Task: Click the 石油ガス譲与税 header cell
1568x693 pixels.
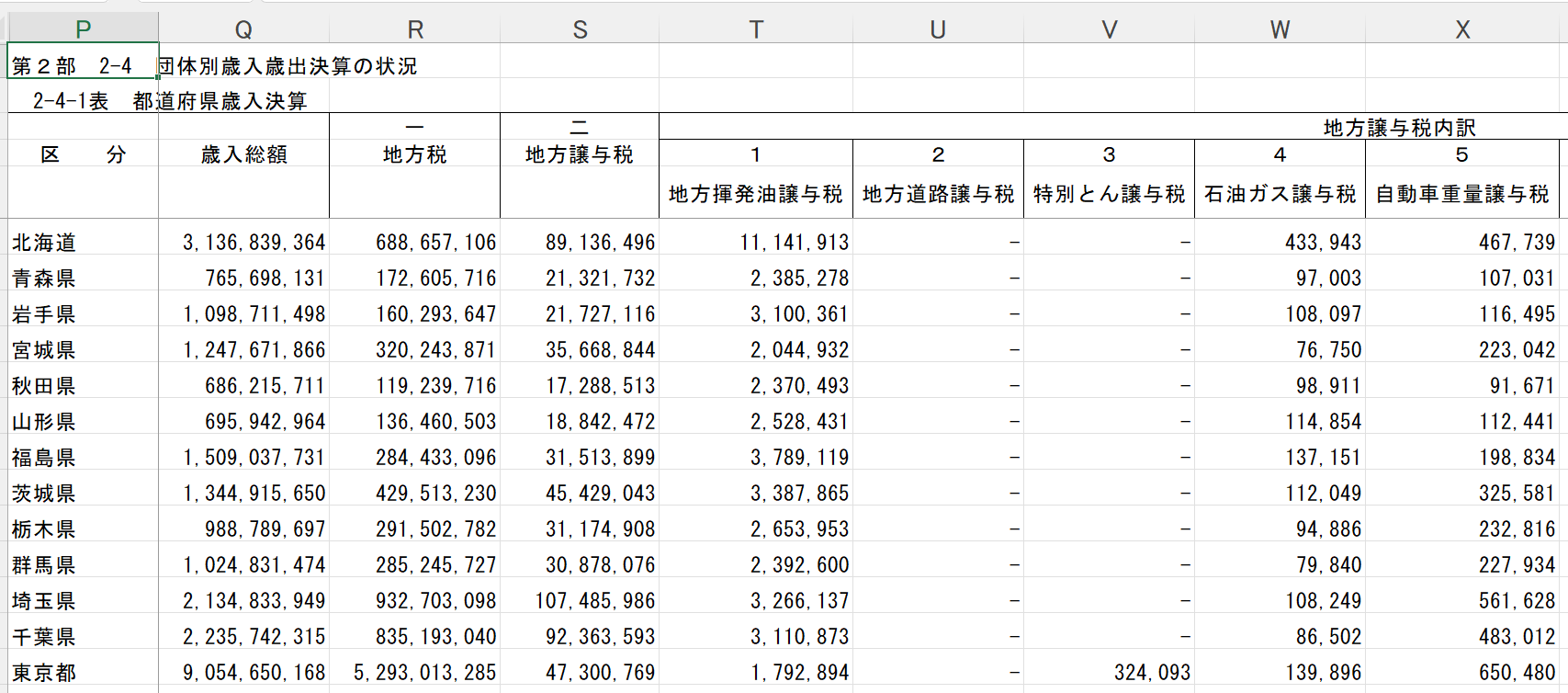Action: pyautogui.click(x=1280, y=194)
